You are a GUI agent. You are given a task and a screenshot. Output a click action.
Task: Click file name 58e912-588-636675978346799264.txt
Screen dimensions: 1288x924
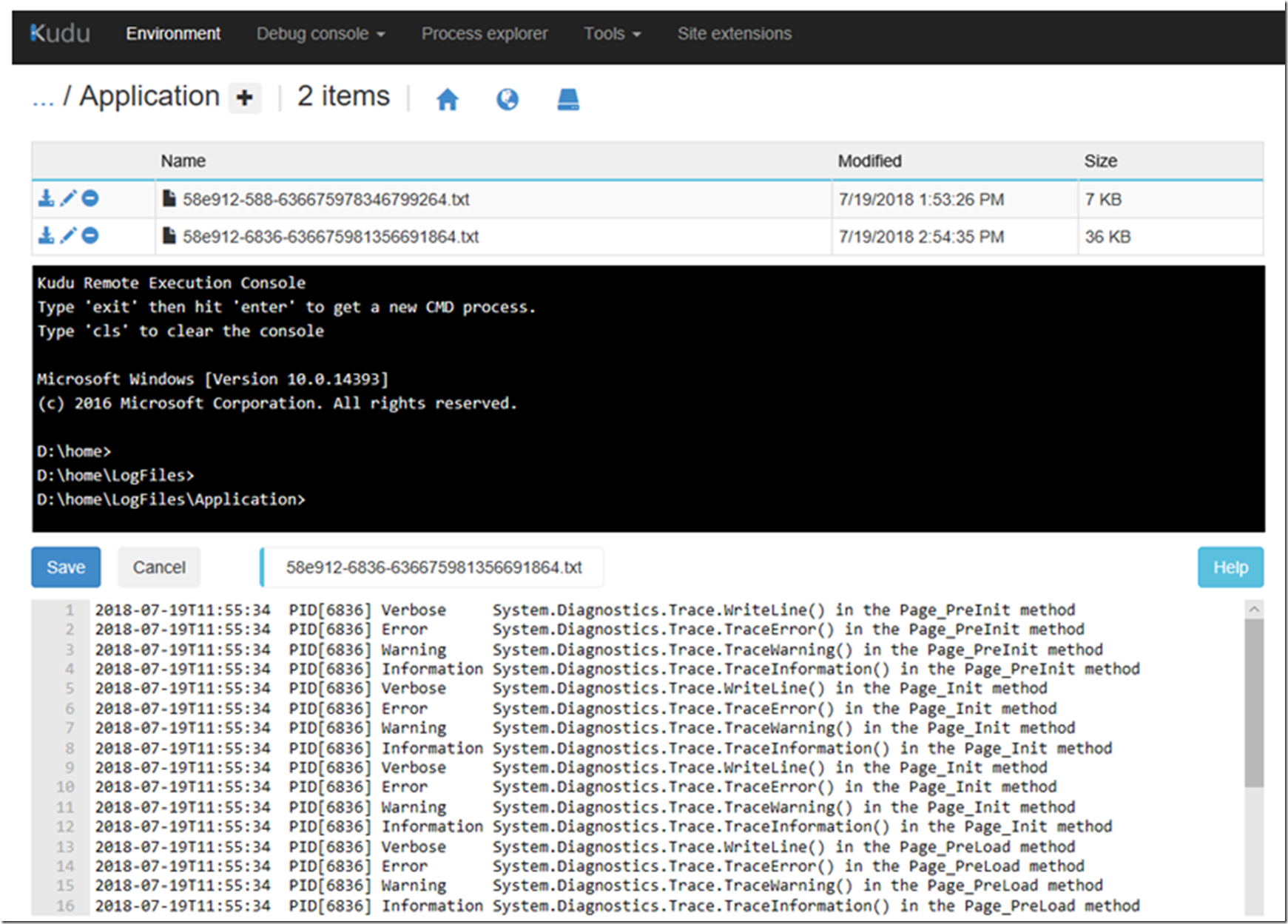coord(326,199)
